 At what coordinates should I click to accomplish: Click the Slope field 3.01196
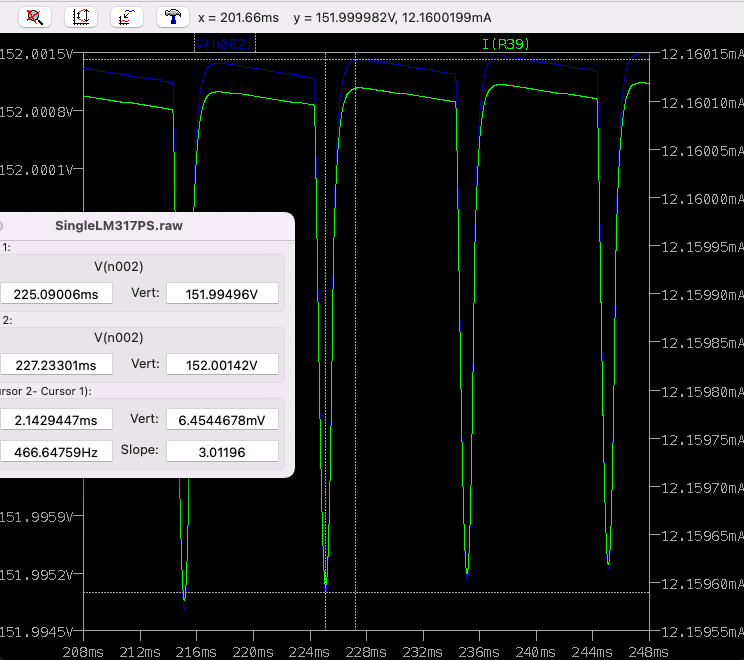[222, 452]
